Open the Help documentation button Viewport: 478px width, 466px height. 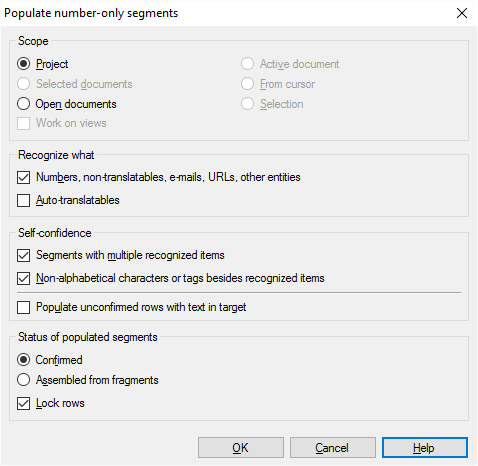pyautogui.click(x=425, y=448)
